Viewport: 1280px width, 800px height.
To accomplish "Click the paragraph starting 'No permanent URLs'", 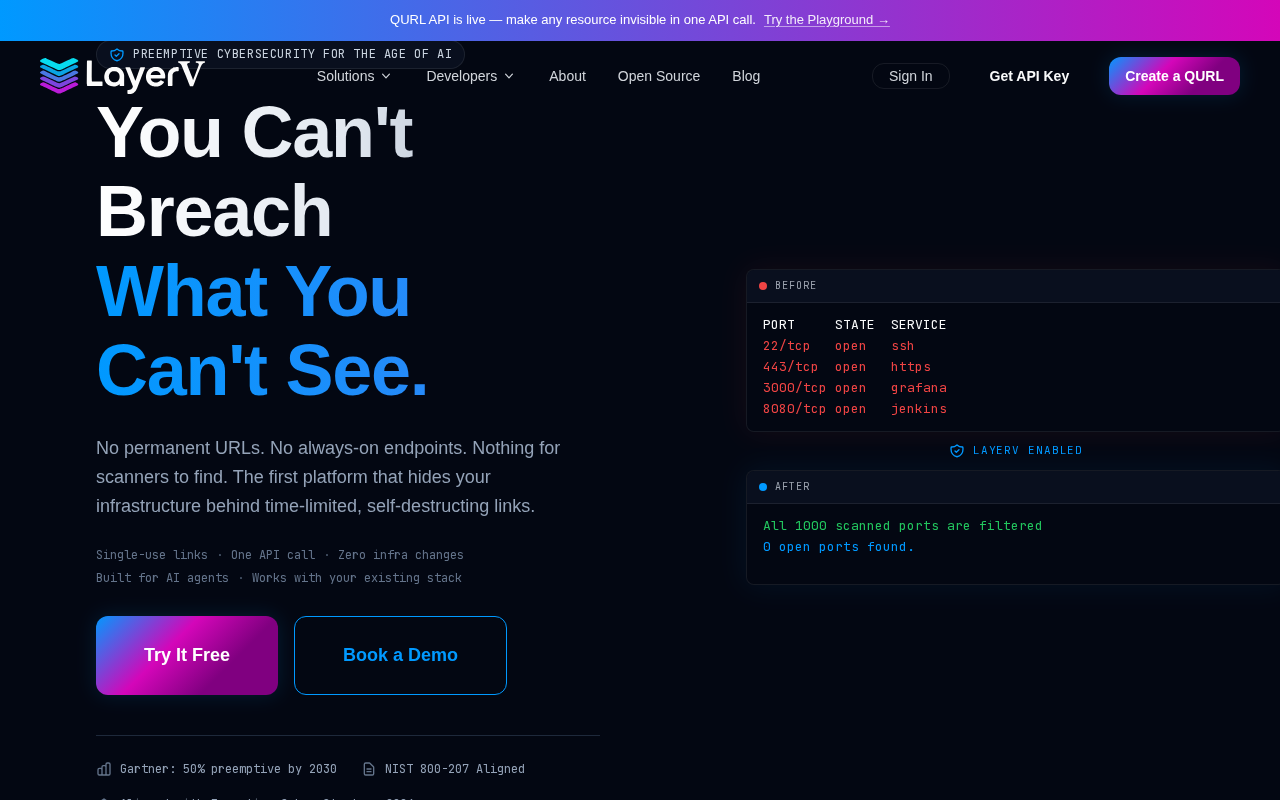I will 328,477.
